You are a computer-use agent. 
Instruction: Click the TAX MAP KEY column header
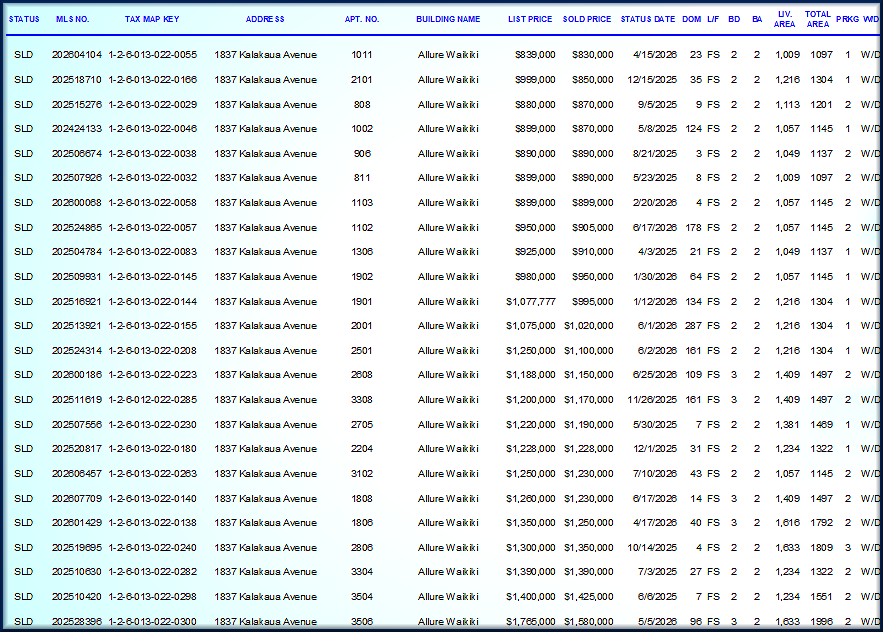point(152,19)
